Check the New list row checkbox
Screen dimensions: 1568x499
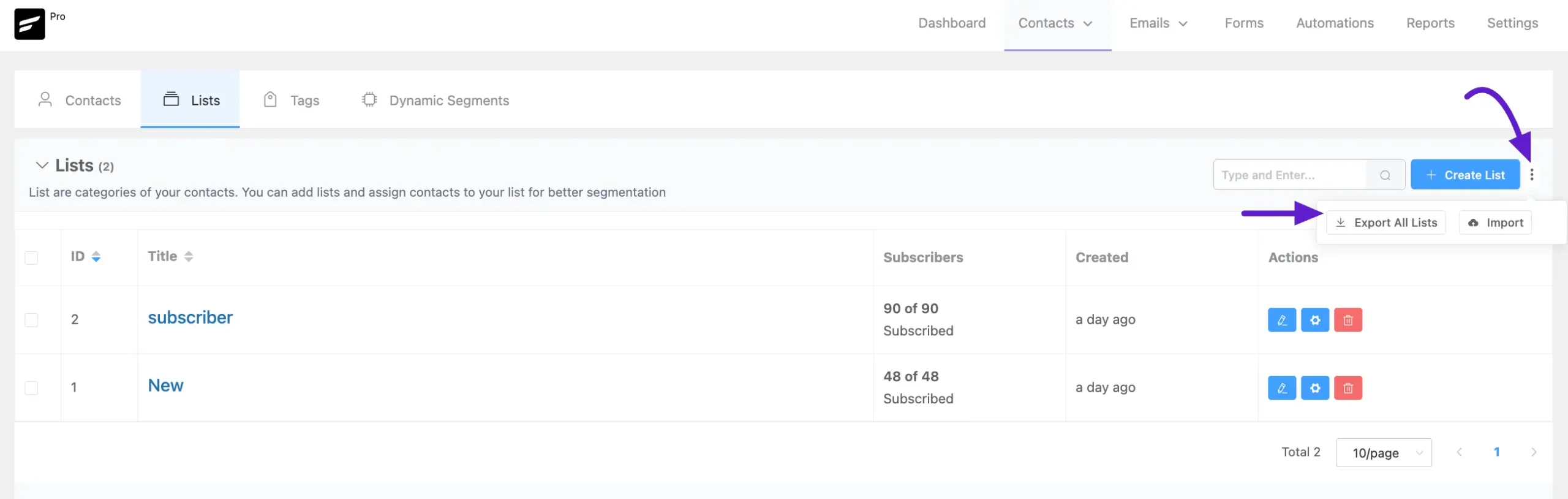click(x=31, y=388)
